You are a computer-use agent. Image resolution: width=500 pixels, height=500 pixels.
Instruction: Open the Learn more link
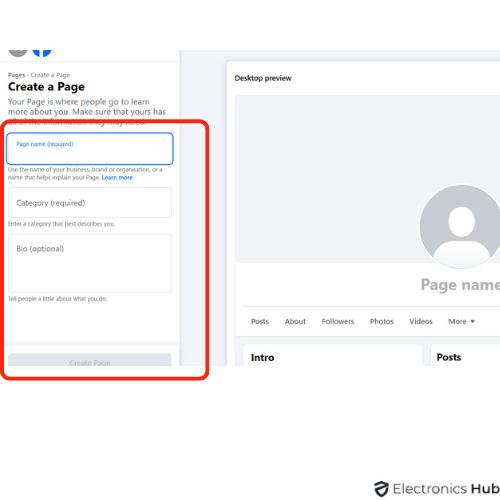(x=117, y=178)
